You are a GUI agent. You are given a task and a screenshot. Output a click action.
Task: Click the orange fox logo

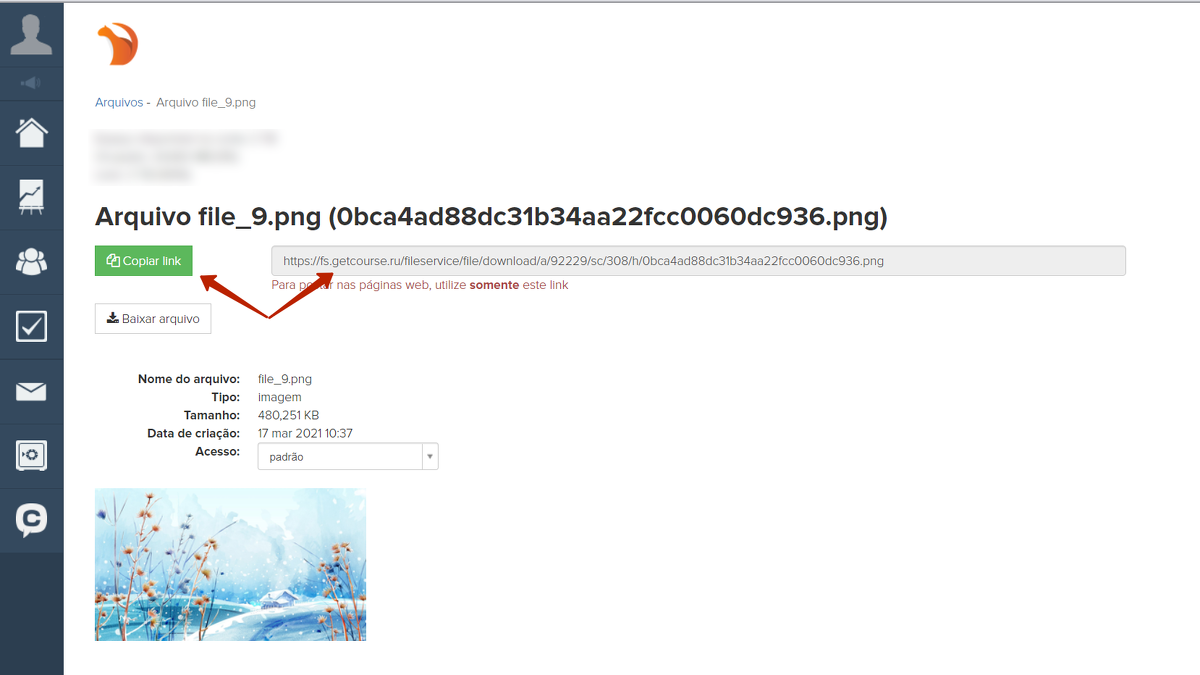click(117, 45)
